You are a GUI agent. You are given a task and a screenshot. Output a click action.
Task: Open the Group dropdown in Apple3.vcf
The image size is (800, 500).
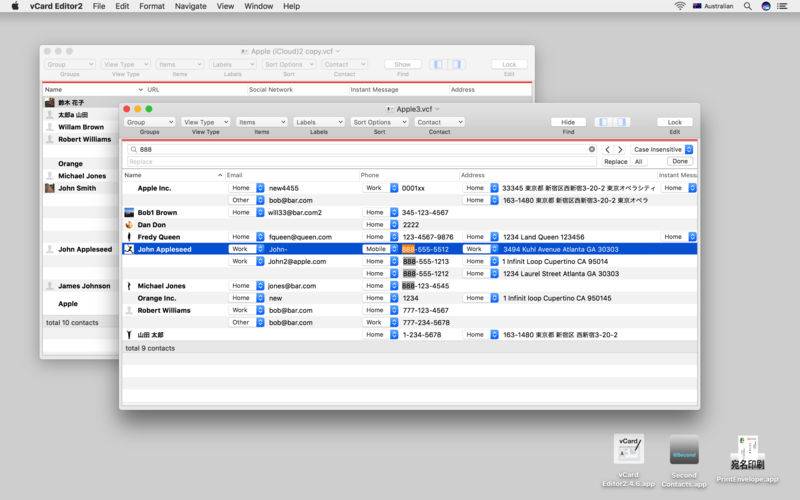coord(149,122)
